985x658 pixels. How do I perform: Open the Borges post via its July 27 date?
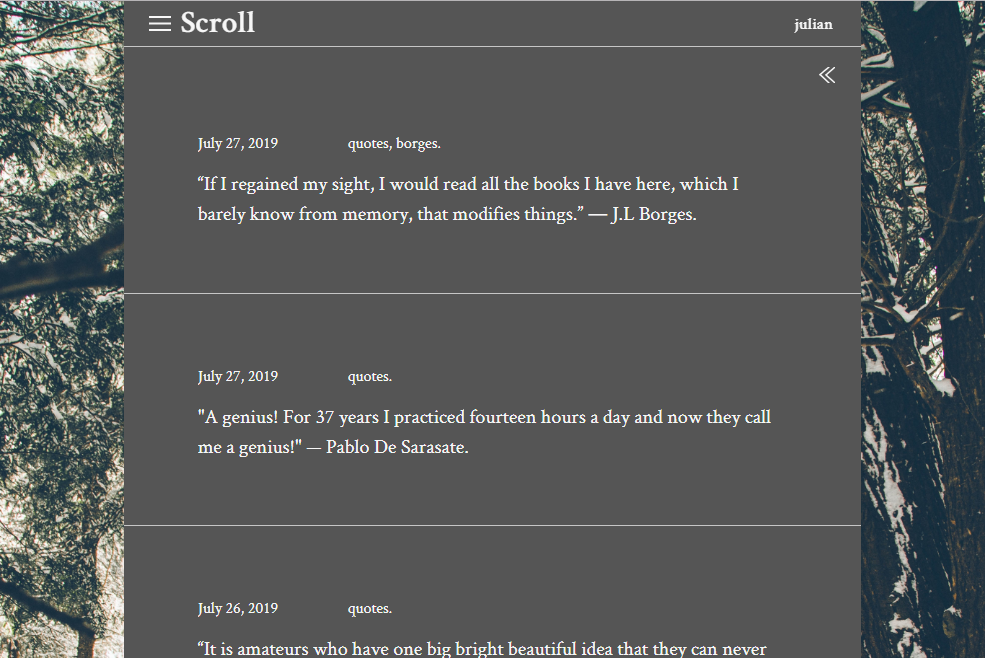(237, 143)
